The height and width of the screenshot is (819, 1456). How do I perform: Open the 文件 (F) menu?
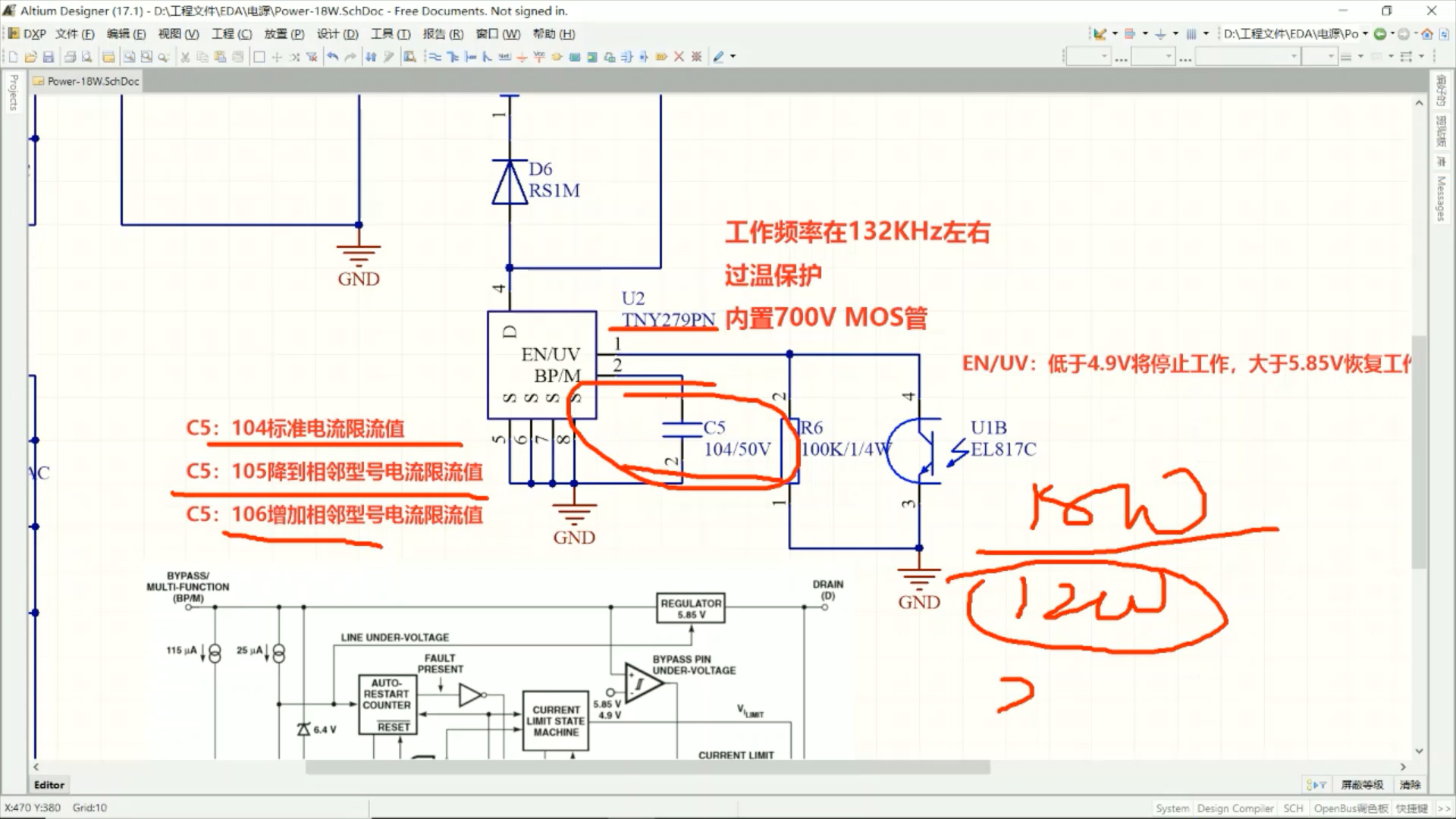(x=74, y=33)
